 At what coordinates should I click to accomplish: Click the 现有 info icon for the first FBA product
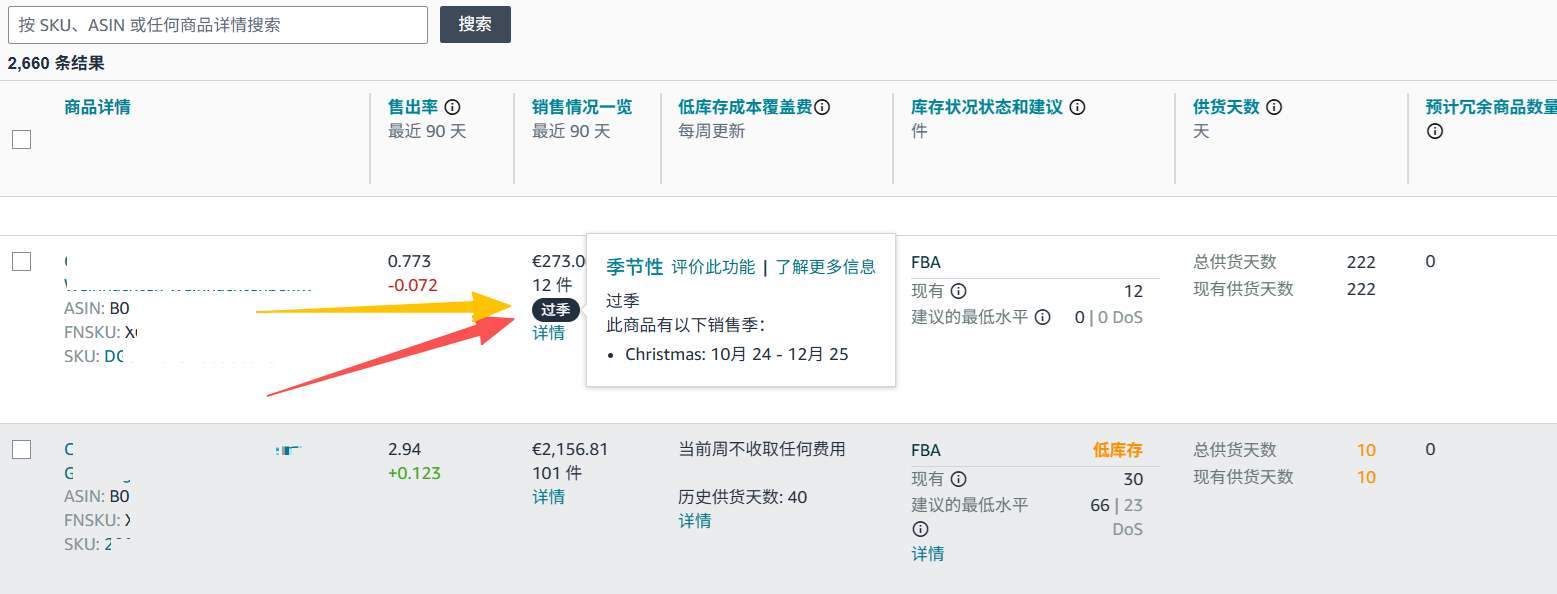[958, 290]
